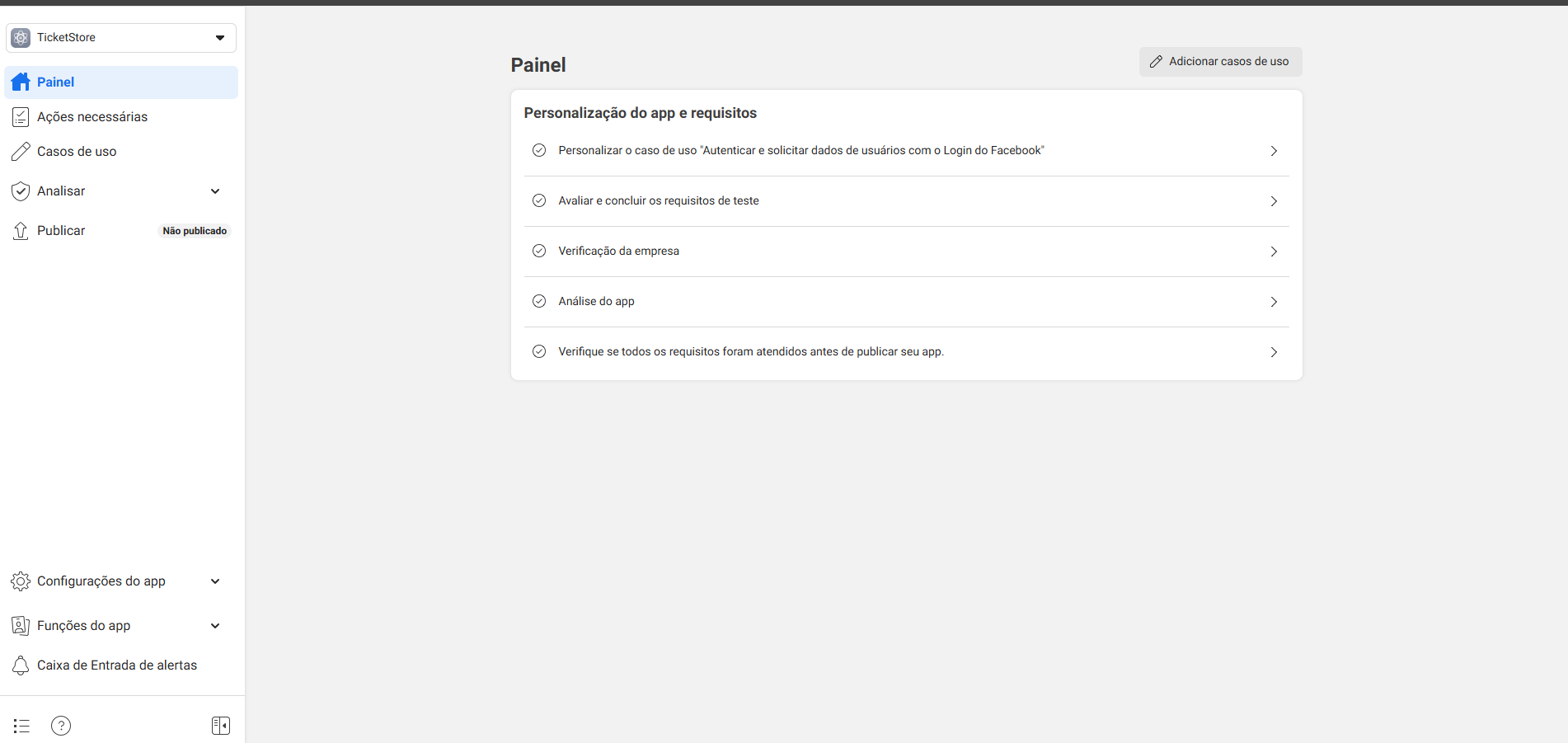Screen dimensions: 1568x743
Task: Click Adicionar casos de uso button
Action: point(1220,62)
